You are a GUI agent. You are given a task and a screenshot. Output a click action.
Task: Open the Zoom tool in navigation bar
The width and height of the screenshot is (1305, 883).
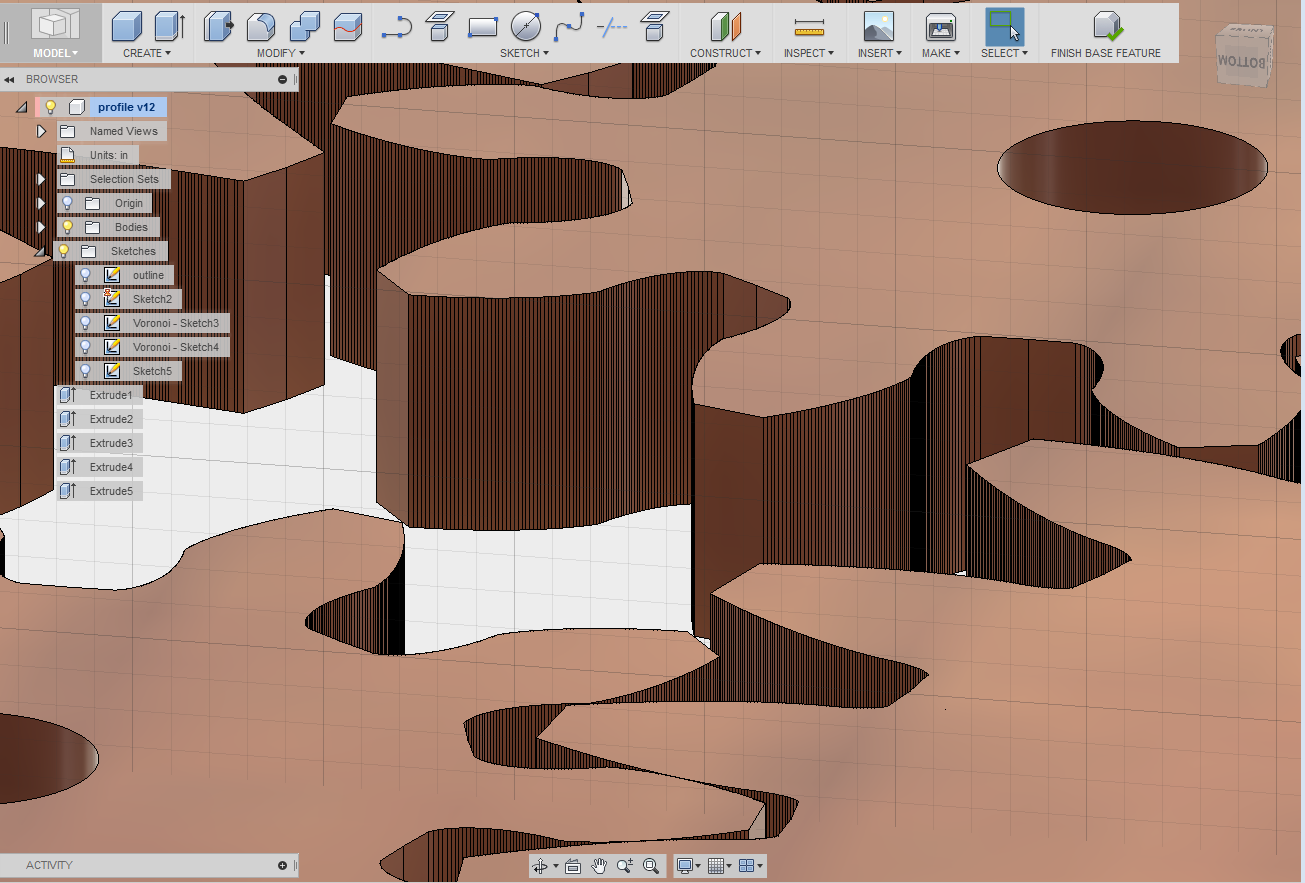point(624,866)
